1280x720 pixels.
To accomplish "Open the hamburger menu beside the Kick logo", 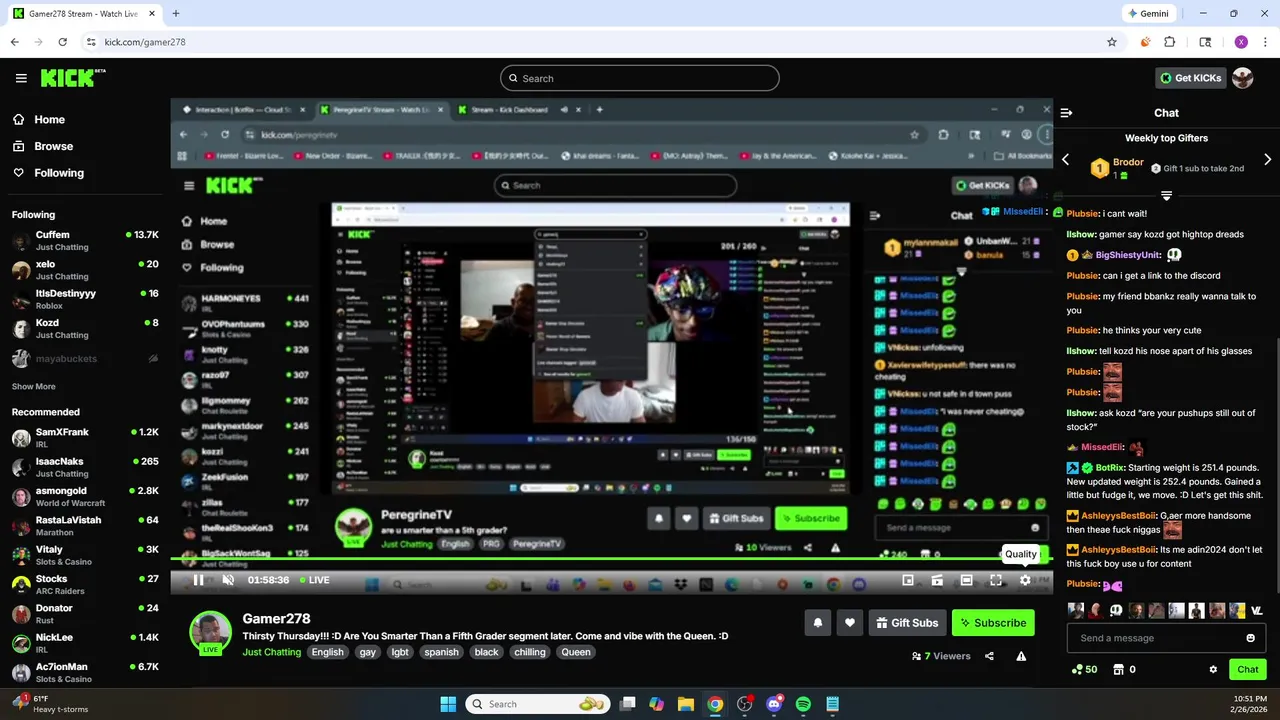I will [x=21, y=78].
